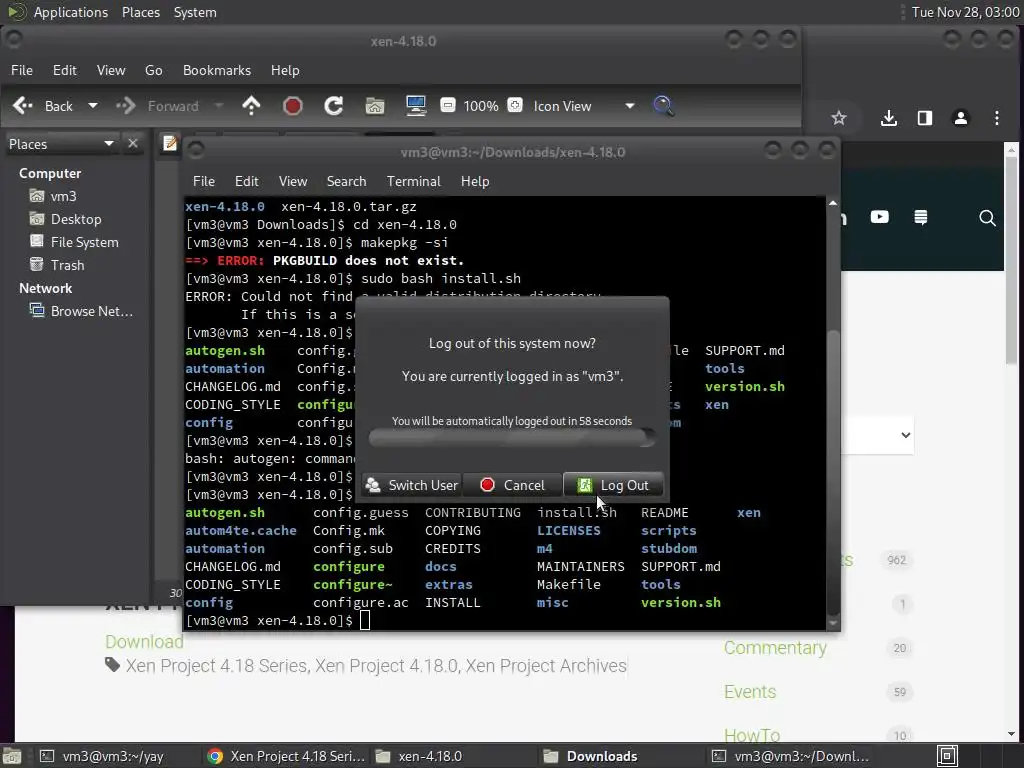The image size is (1024, 768).
Task: Open browser profile avatar icon
Action: coord(961,118)
